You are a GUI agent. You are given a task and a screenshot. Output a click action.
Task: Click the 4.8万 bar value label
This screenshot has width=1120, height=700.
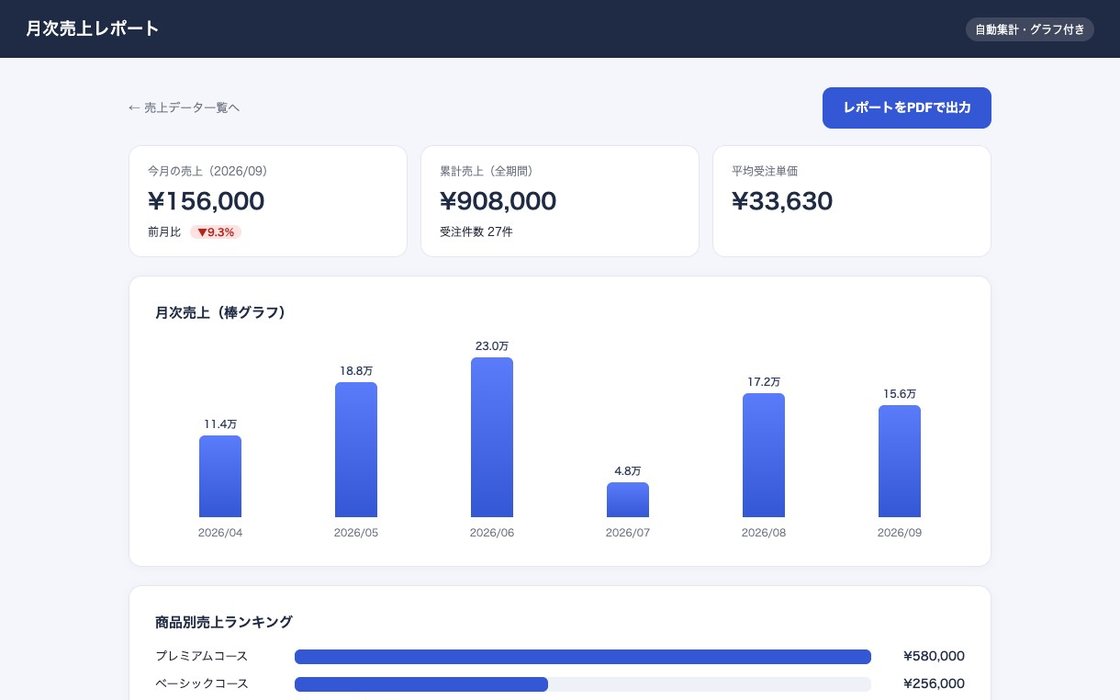point(628,471)
